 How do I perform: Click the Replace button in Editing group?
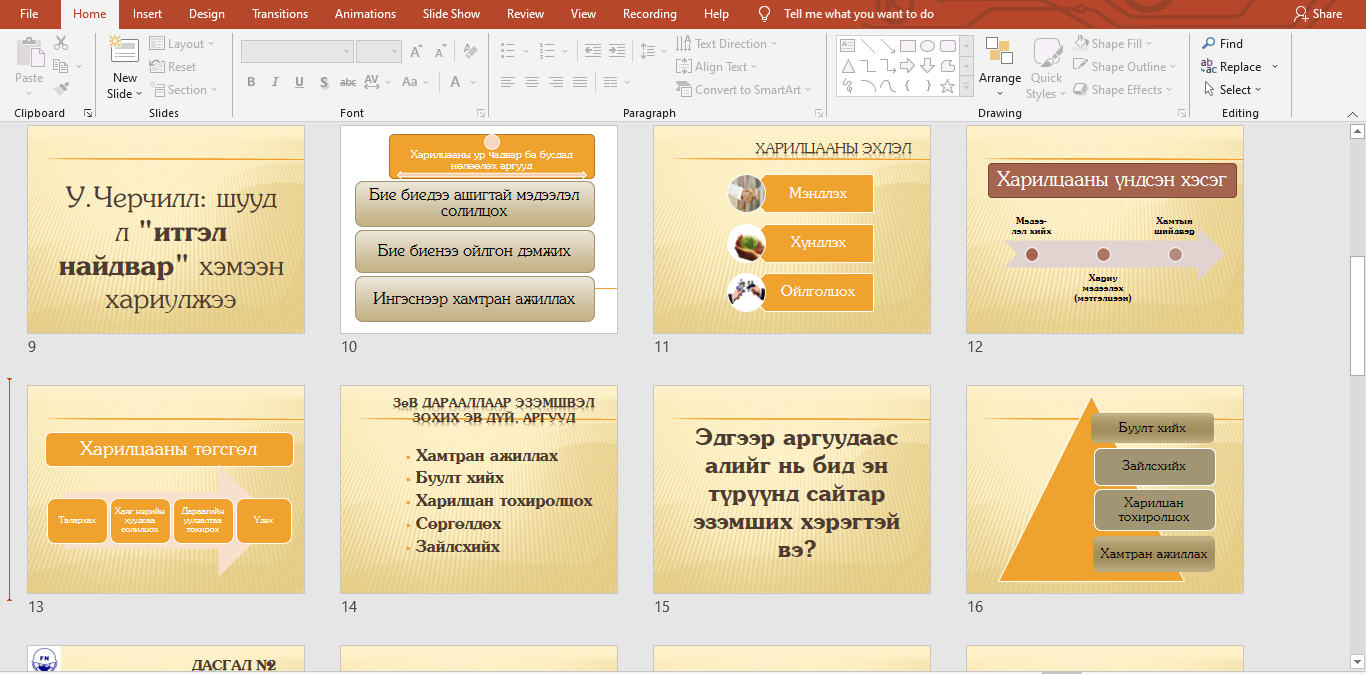(x=1238, y=66)
